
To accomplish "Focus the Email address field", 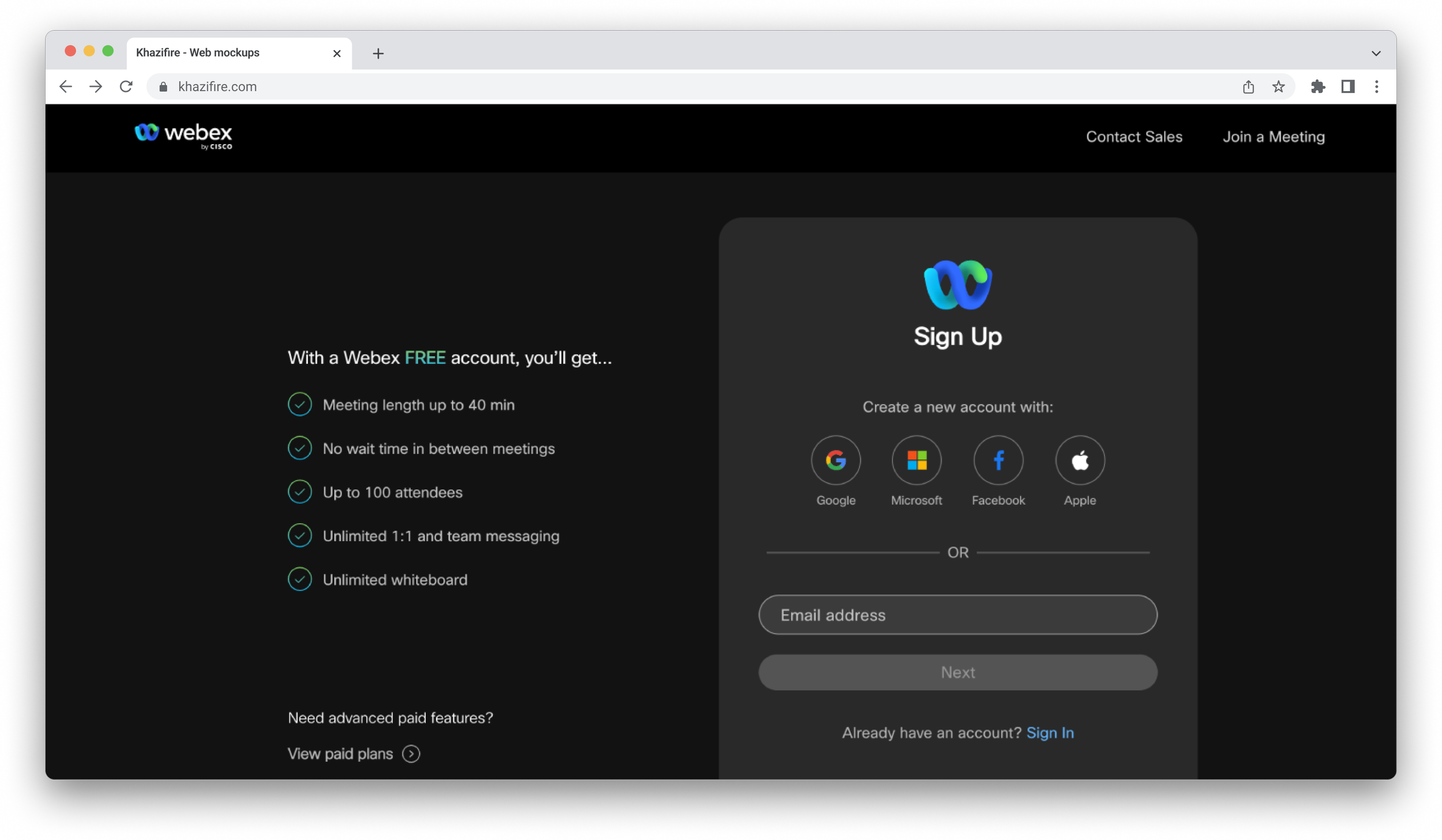I will [x=957, y=615].
